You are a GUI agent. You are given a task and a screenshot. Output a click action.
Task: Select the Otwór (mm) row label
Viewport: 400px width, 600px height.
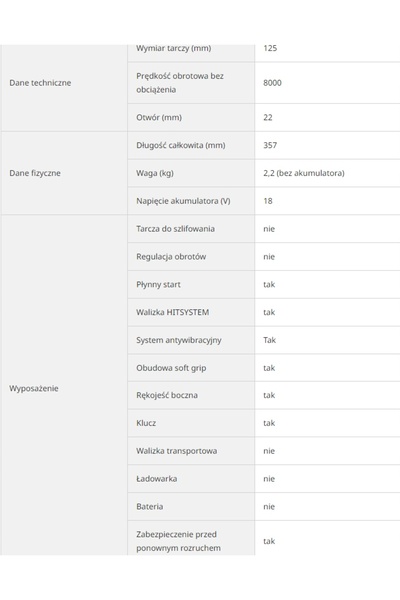pos(159,117)
